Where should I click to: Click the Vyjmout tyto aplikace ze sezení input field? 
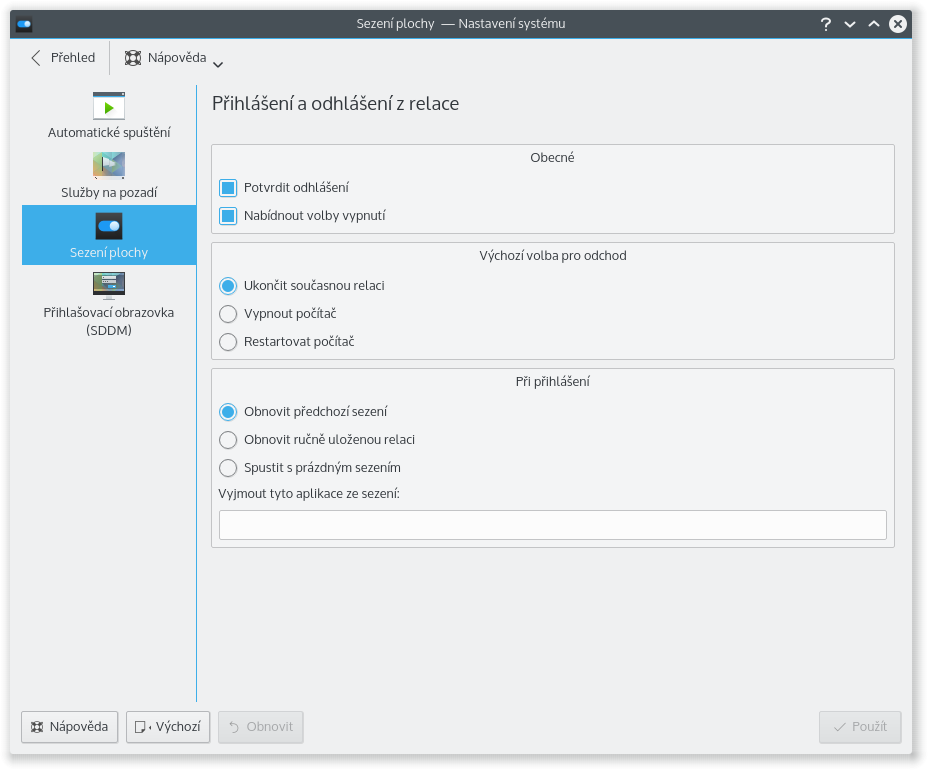(552, 525)
